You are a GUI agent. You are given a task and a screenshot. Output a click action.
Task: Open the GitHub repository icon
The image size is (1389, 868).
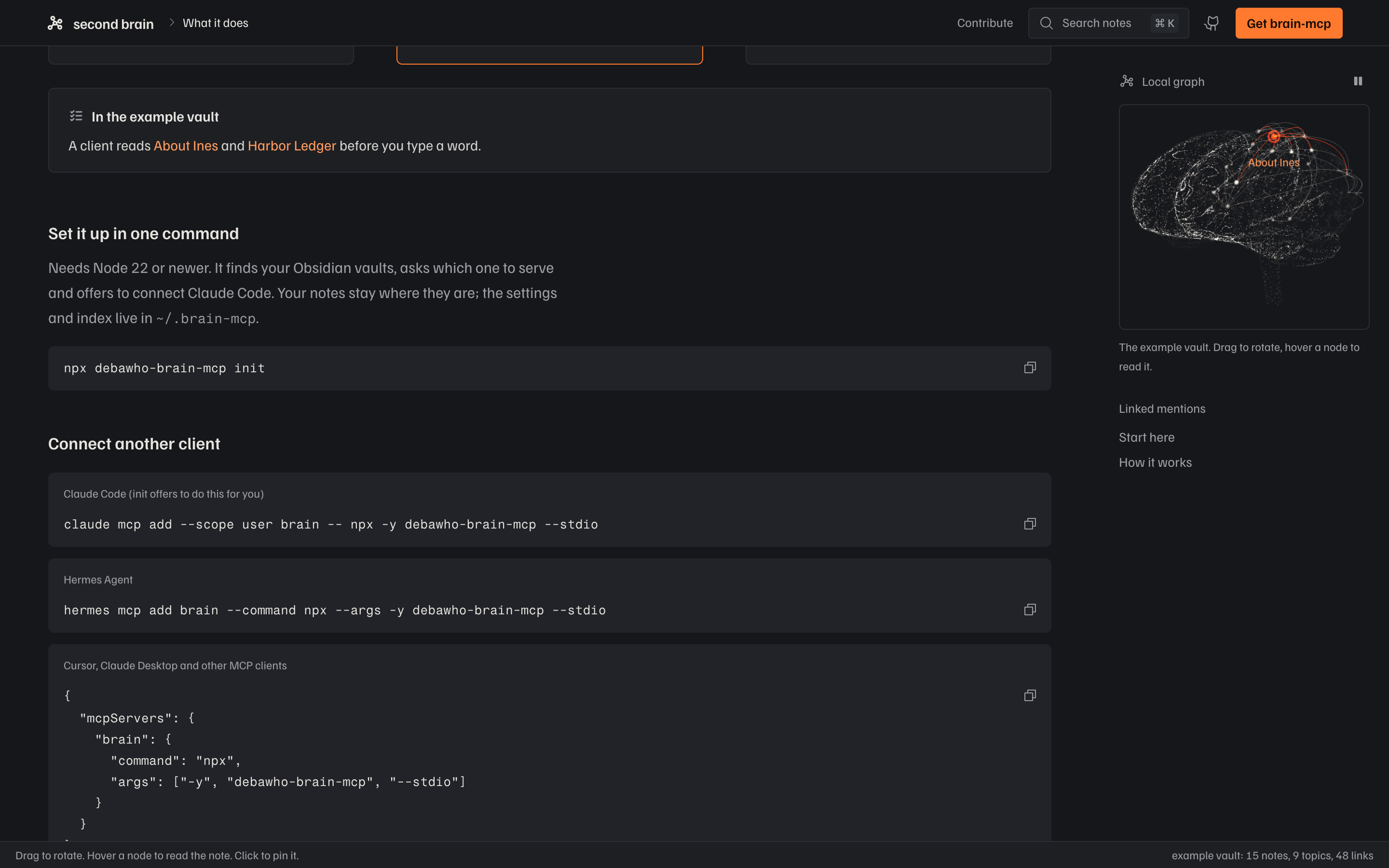point(1212,23)
